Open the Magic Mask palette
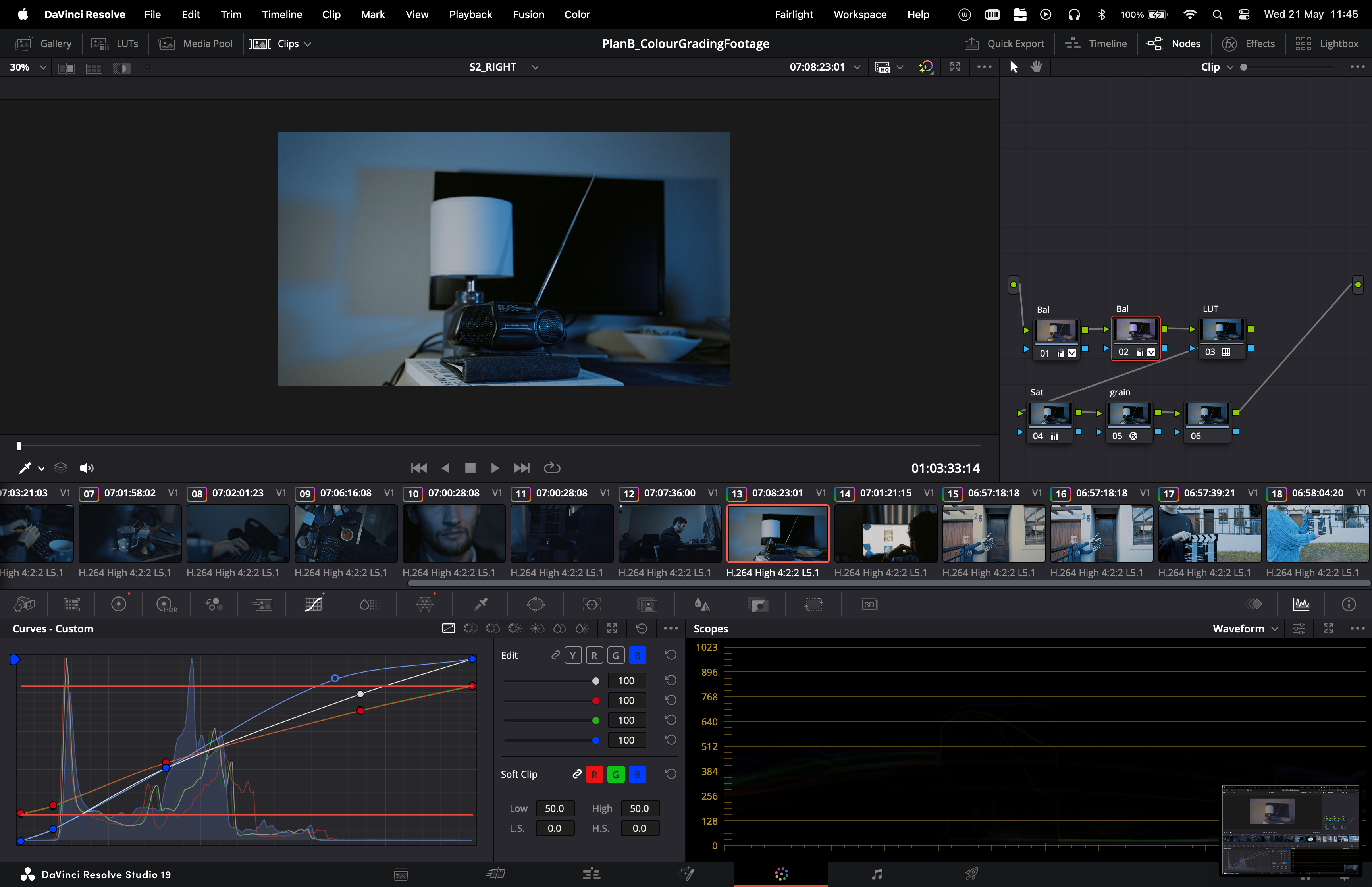This screenshot has width=1372, height=887. 647,604
